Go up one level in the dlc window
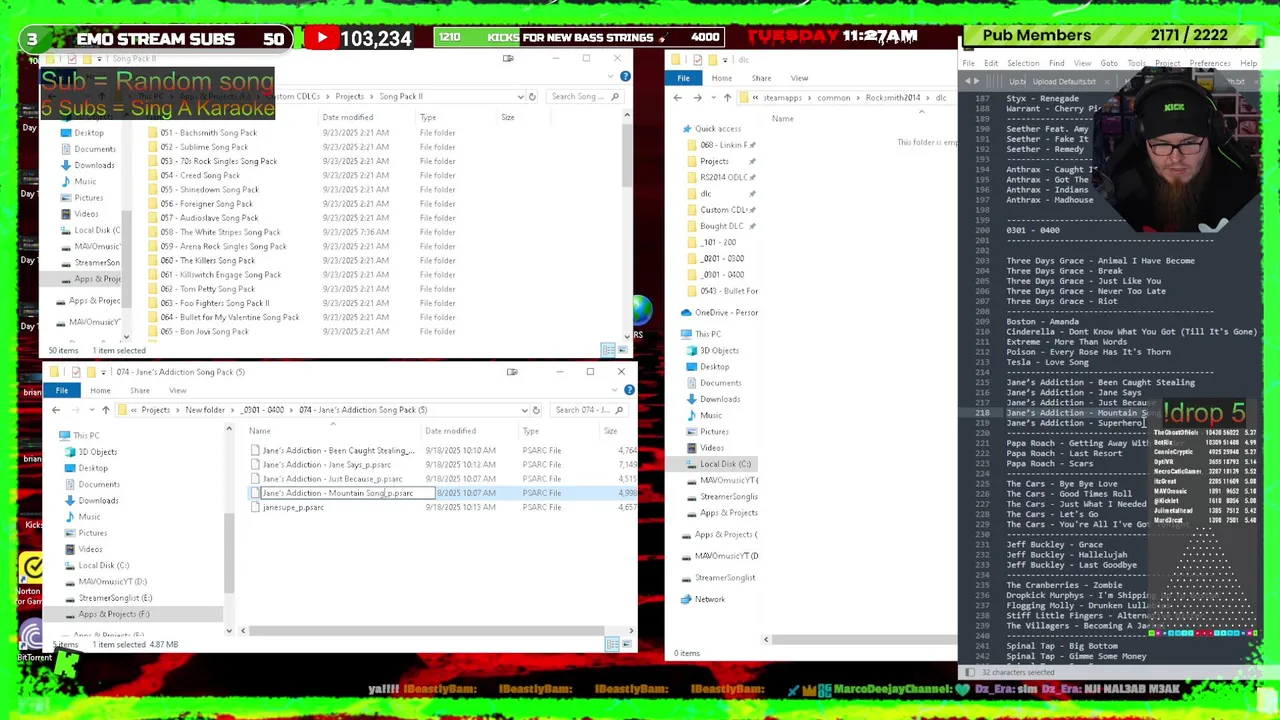Screen dimensions: 1280x720 [727, 98]
